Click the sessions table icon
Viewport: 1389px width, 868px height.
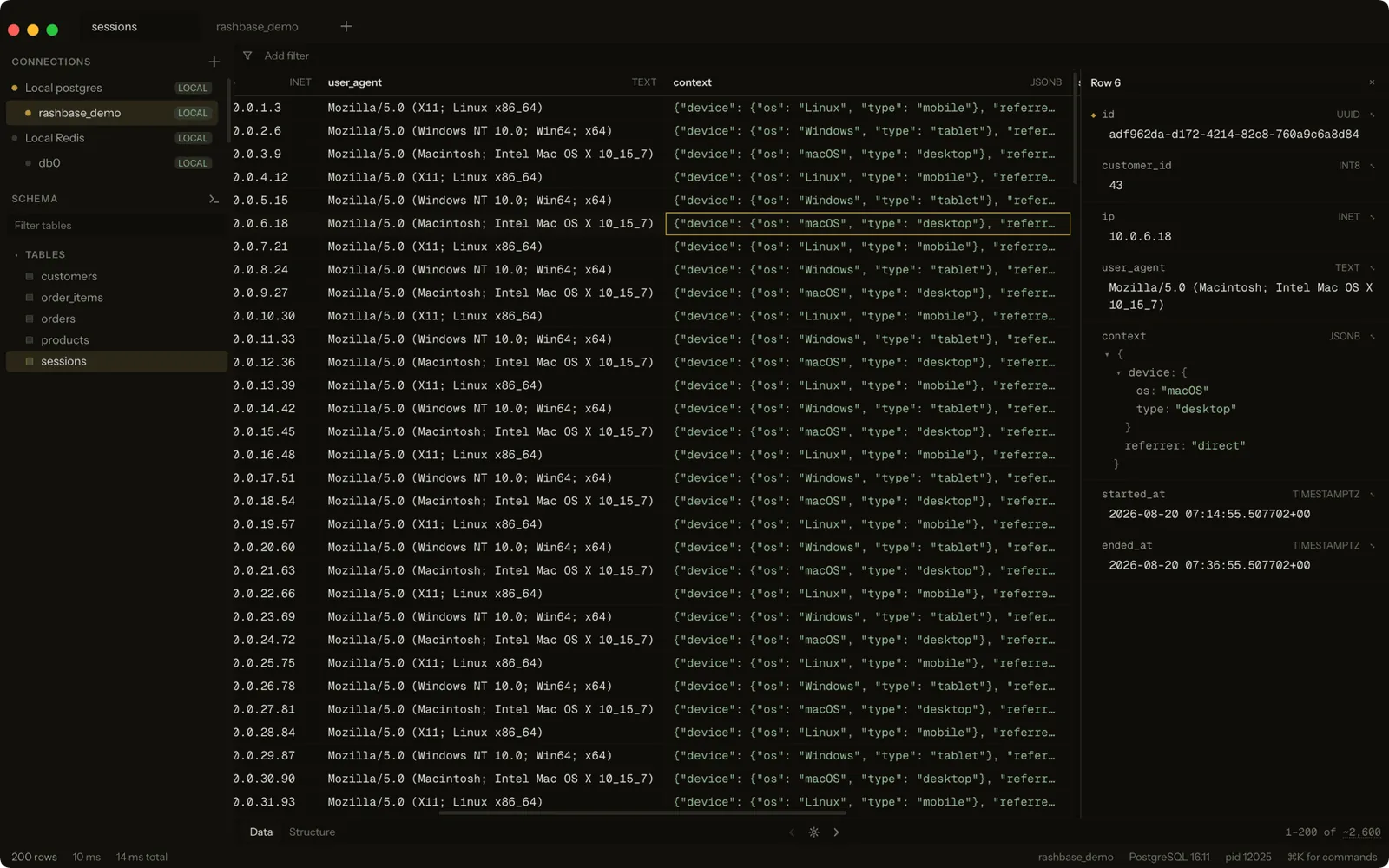tap(30, 361)
